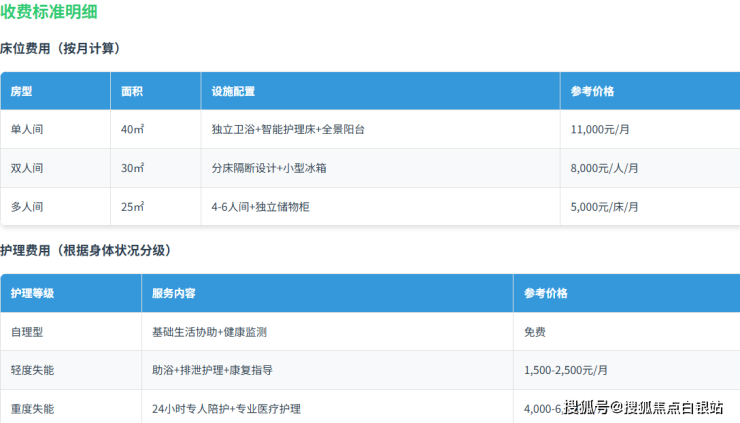Click the 服务内容 column header

[173, 293]
